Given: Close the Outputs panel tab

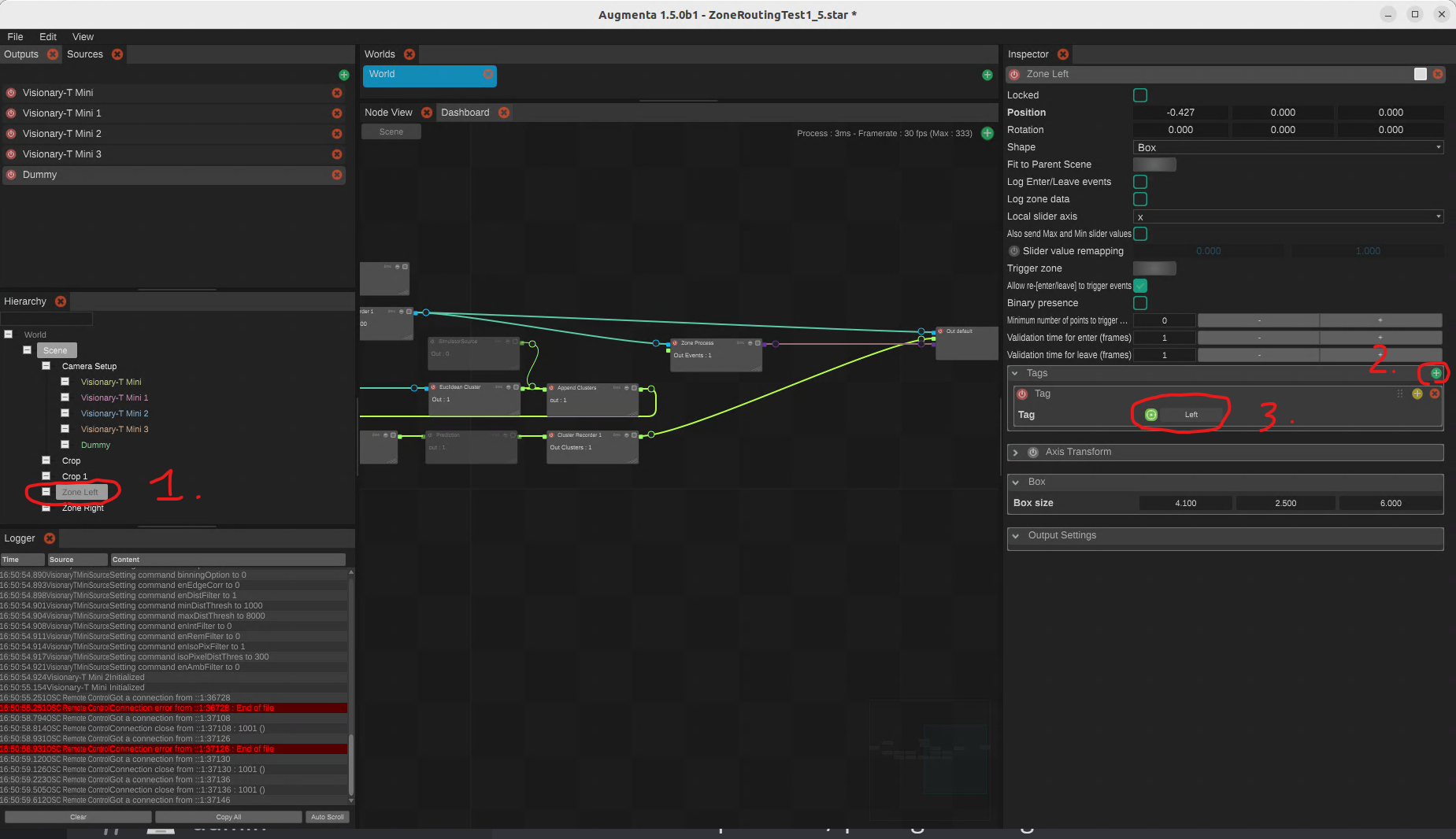Looking at the screenshot, I should 53,54.
